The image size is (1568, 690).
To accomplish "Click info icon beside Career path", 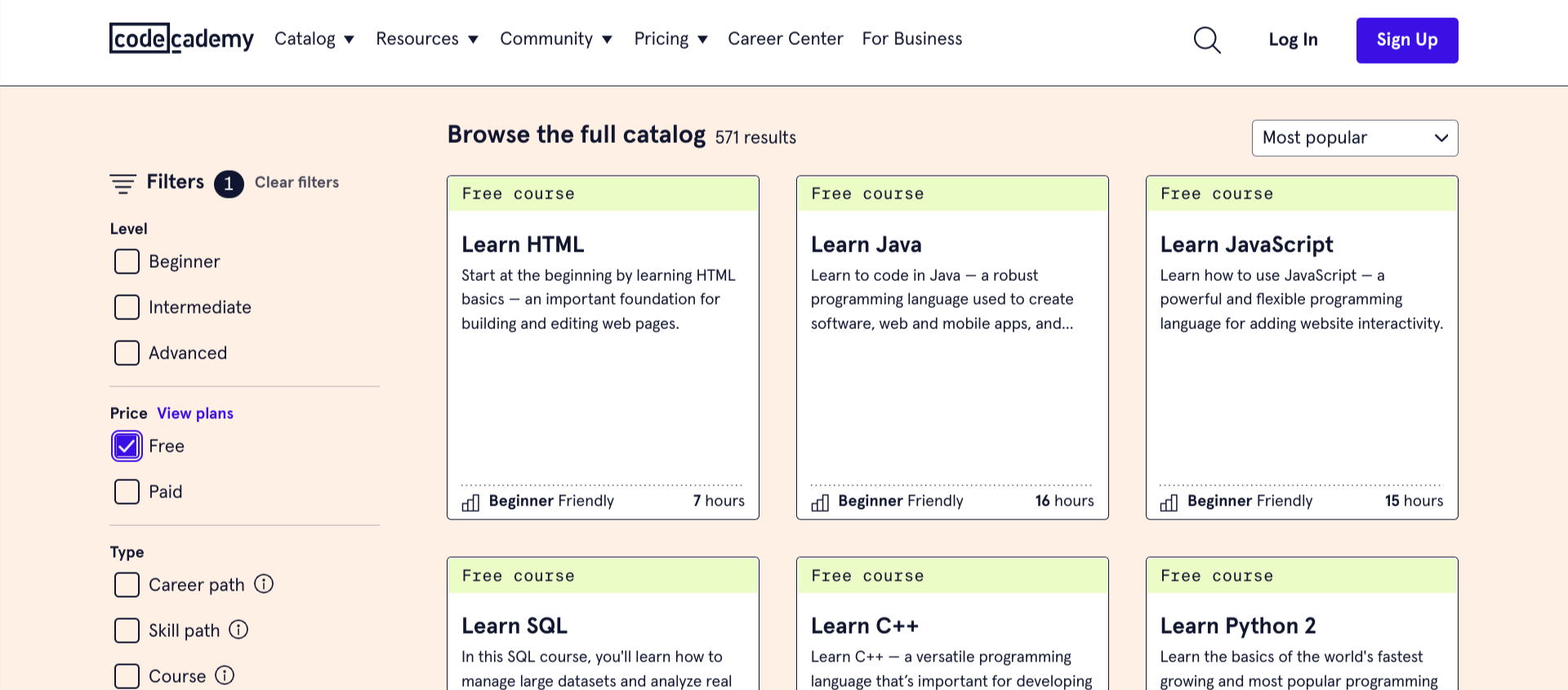I will 264,584.
